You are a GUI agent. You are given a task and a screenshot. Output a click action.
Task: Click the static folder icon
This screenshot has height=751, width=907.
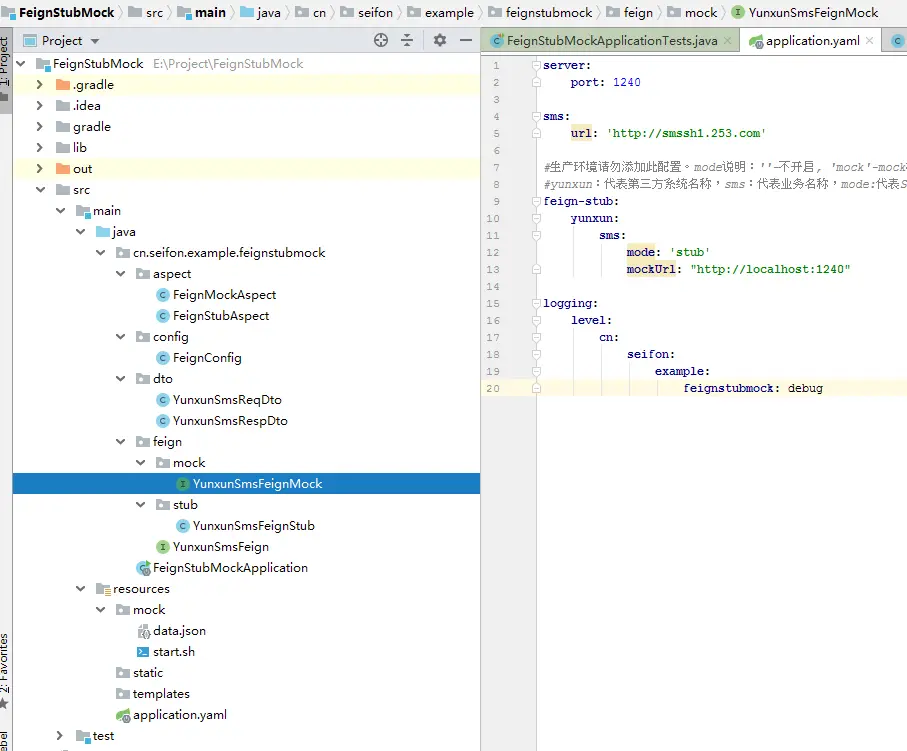[x=123, y=673]
